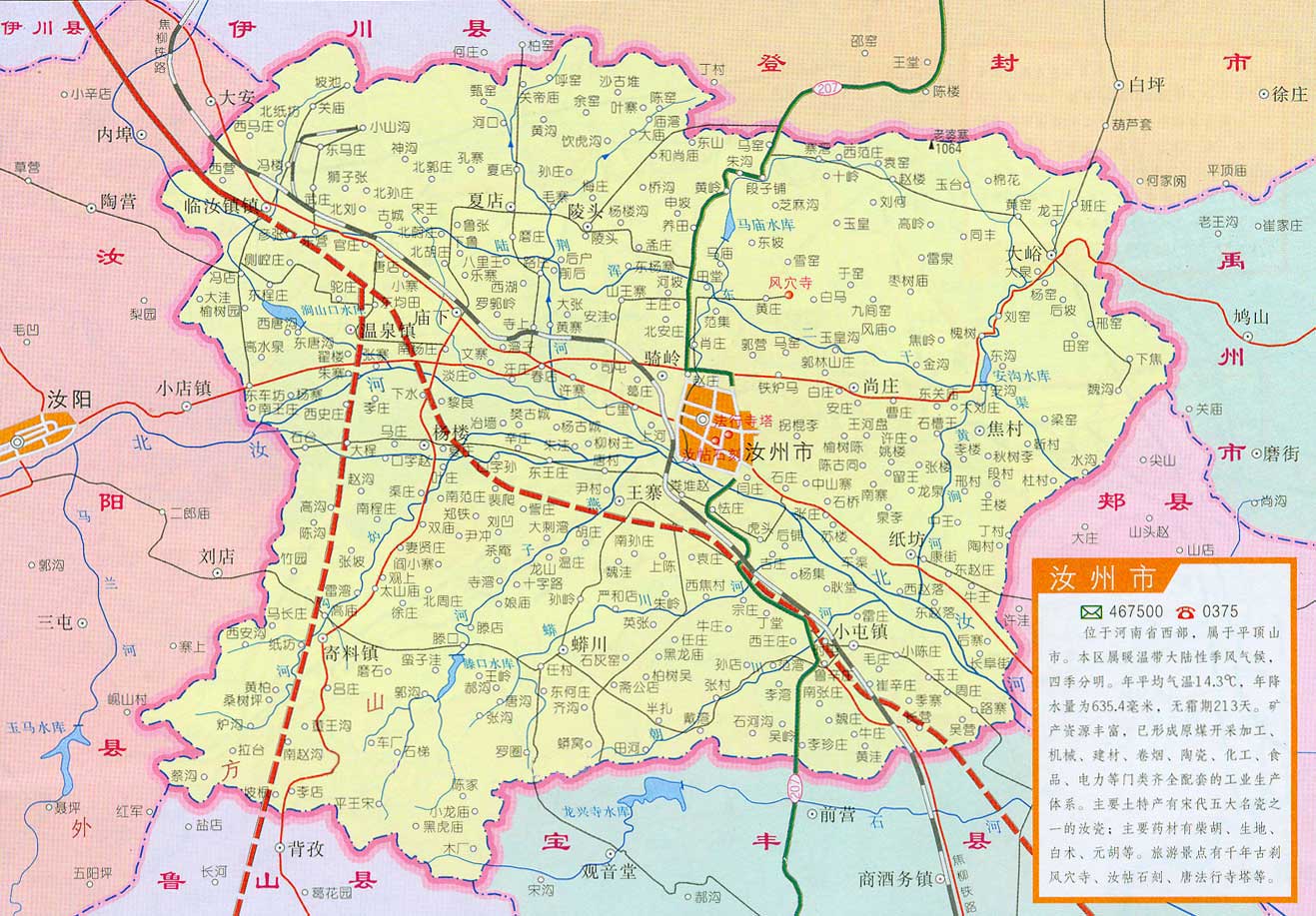Click the 鸠山 label
Screen dimensions: 1316x916
pyautogui.click(x=1250, y=316)
